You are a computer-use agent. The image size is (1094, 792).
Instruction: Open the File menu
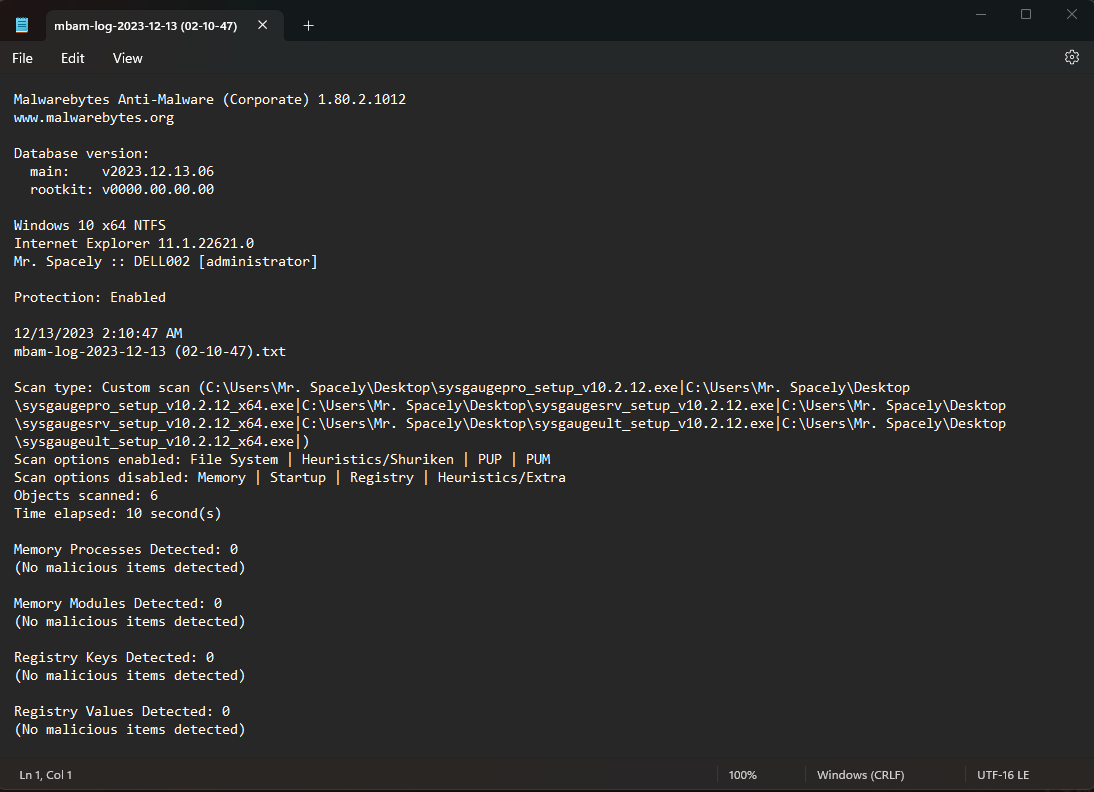point(22,59)
